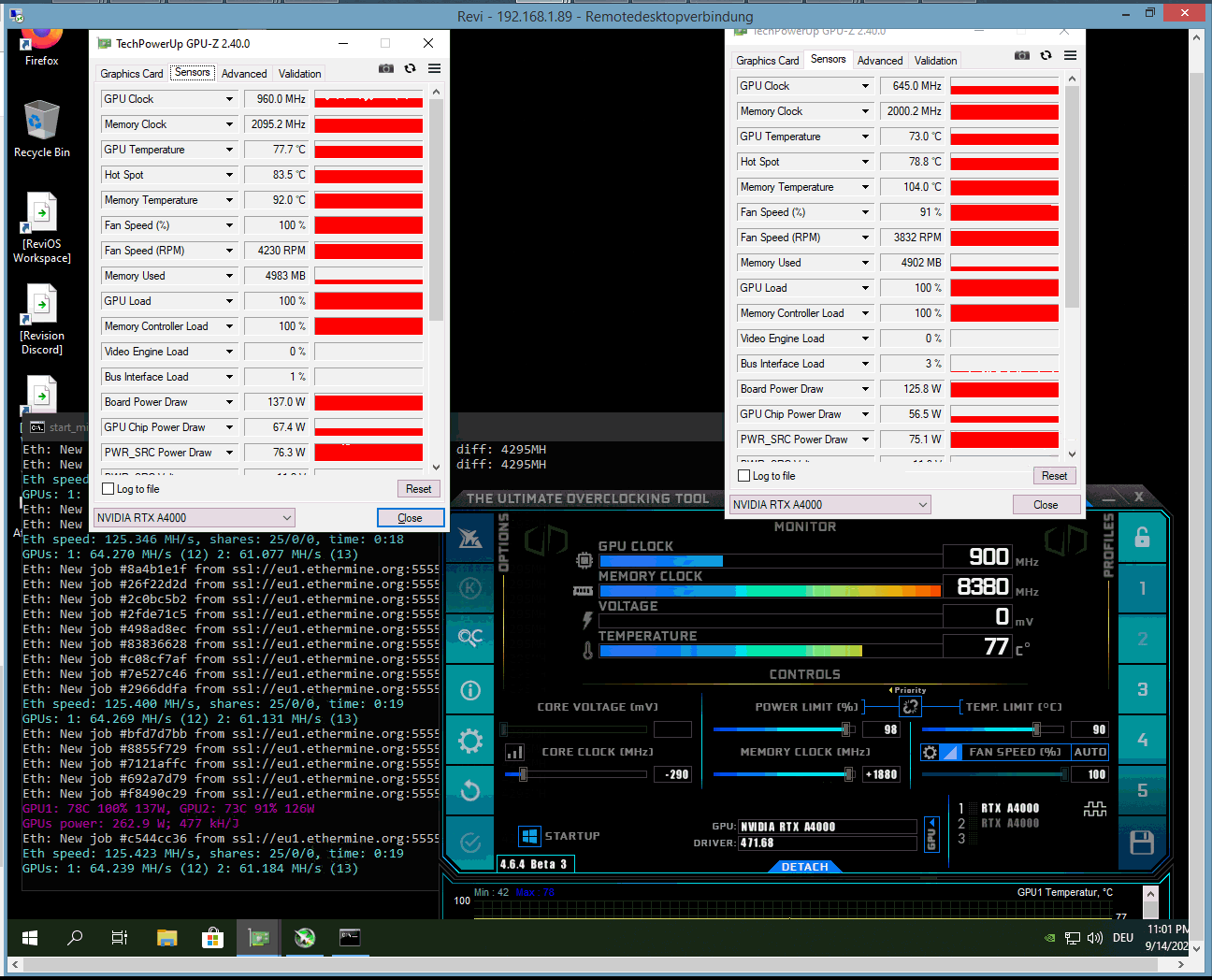1212x980 pixels.
Task: Open GPU selector combo in right GPU-Z
Action: pyautogui.click(x=830, y=504)
